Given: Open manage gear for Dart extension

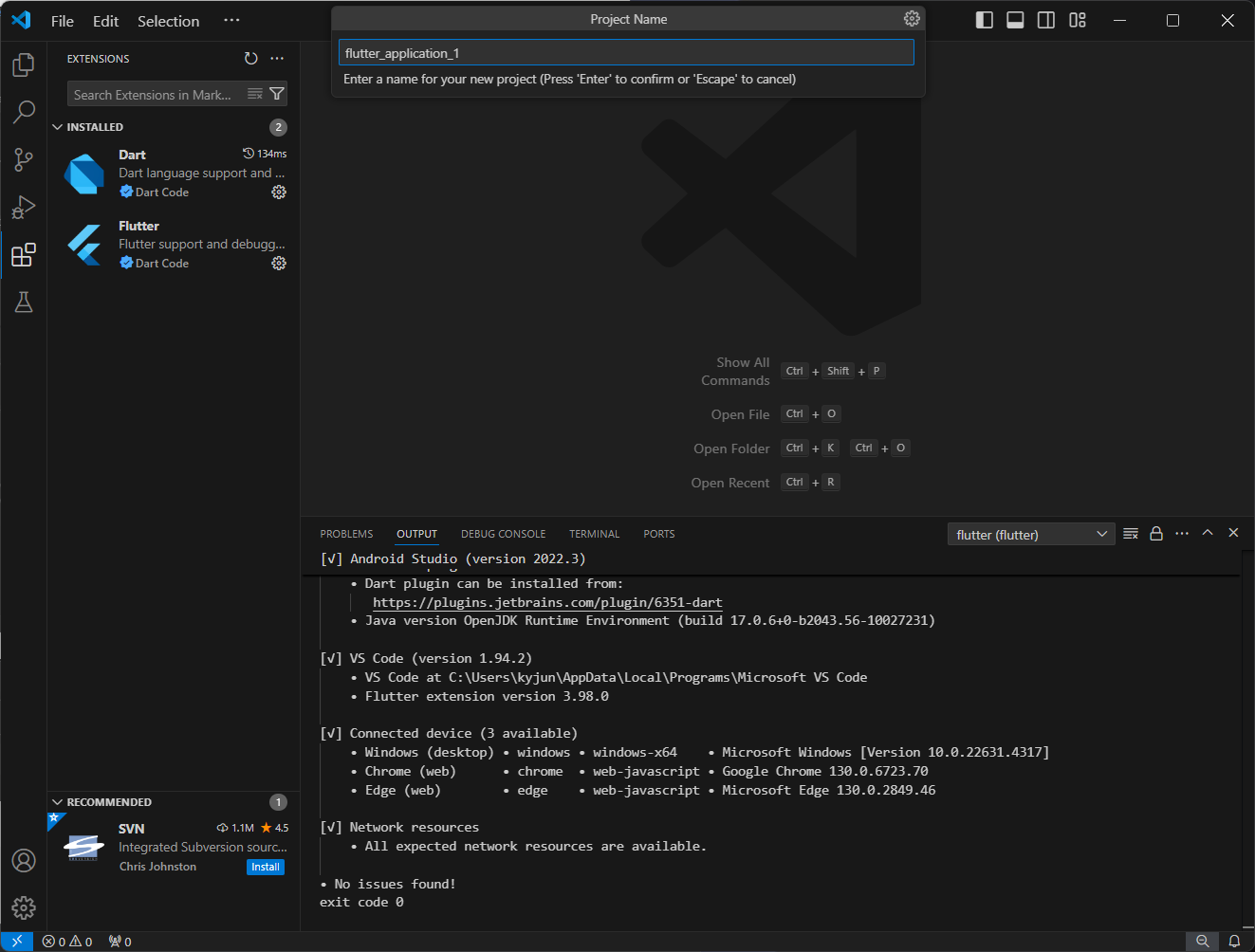Looking at the screenshot, I should coord(279,192).
